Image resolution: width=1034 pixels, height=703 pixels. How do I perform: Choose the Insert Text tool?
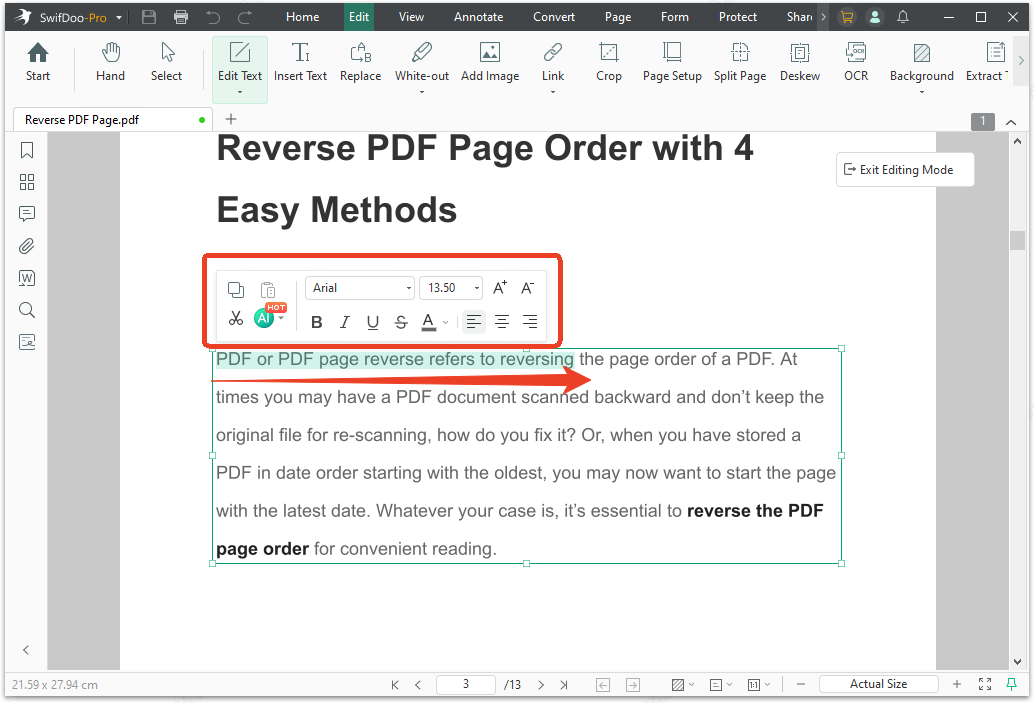pyautogui.click(x=300, y=63)
